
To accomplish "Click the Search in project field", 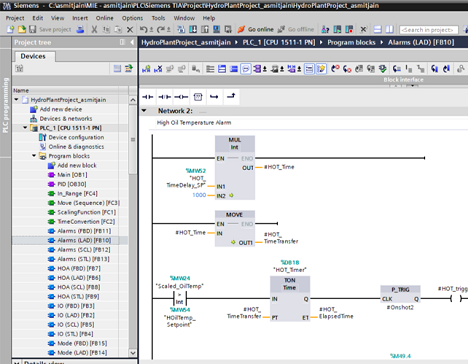I will pos(429,30).
